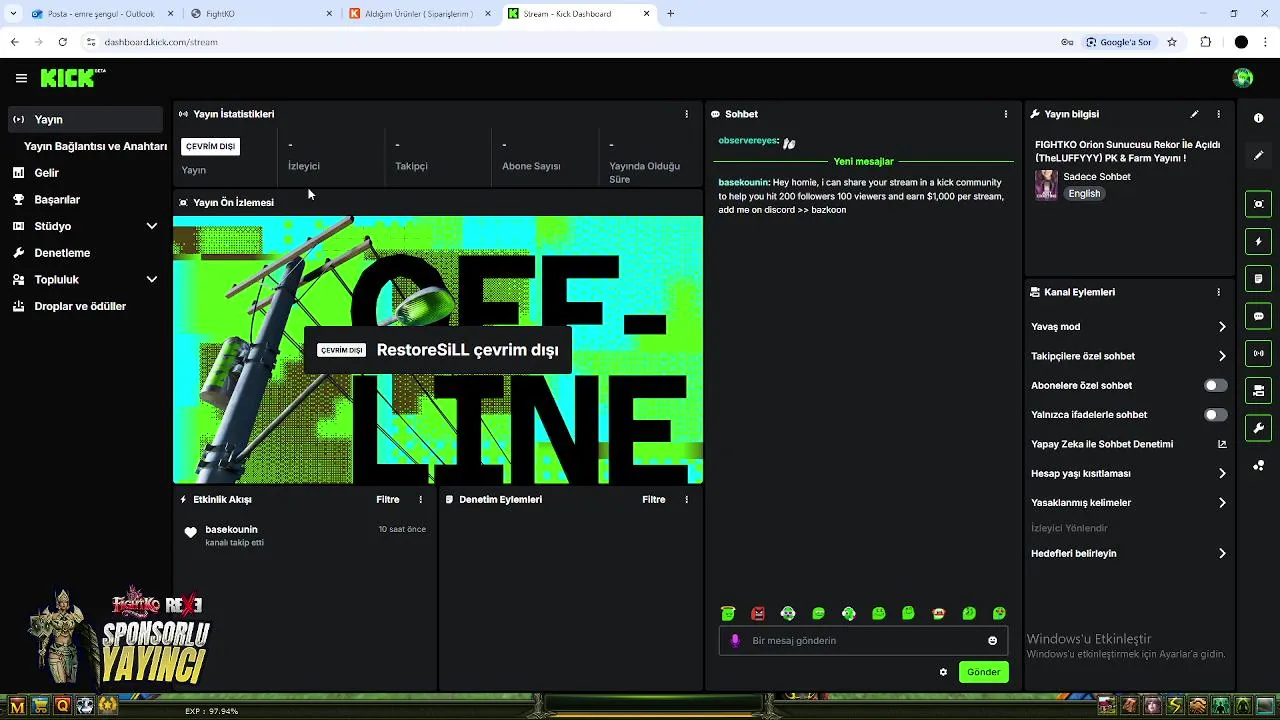This screenshot has width=1280, height=720.
Task: Open Denetim Eylemleri three-dot menu
Action: coord(686,499)
